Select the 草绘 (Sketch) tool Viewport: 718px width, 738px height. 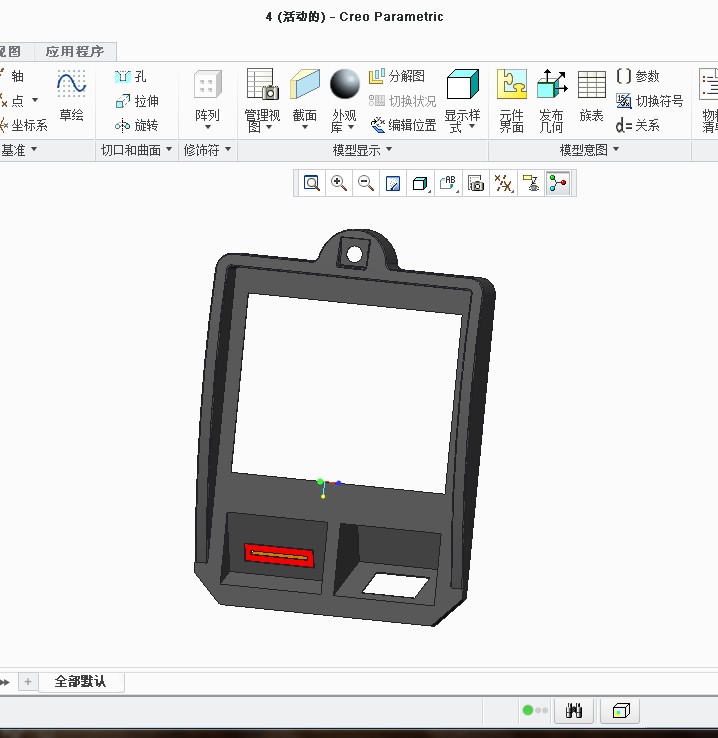point(71,97)
